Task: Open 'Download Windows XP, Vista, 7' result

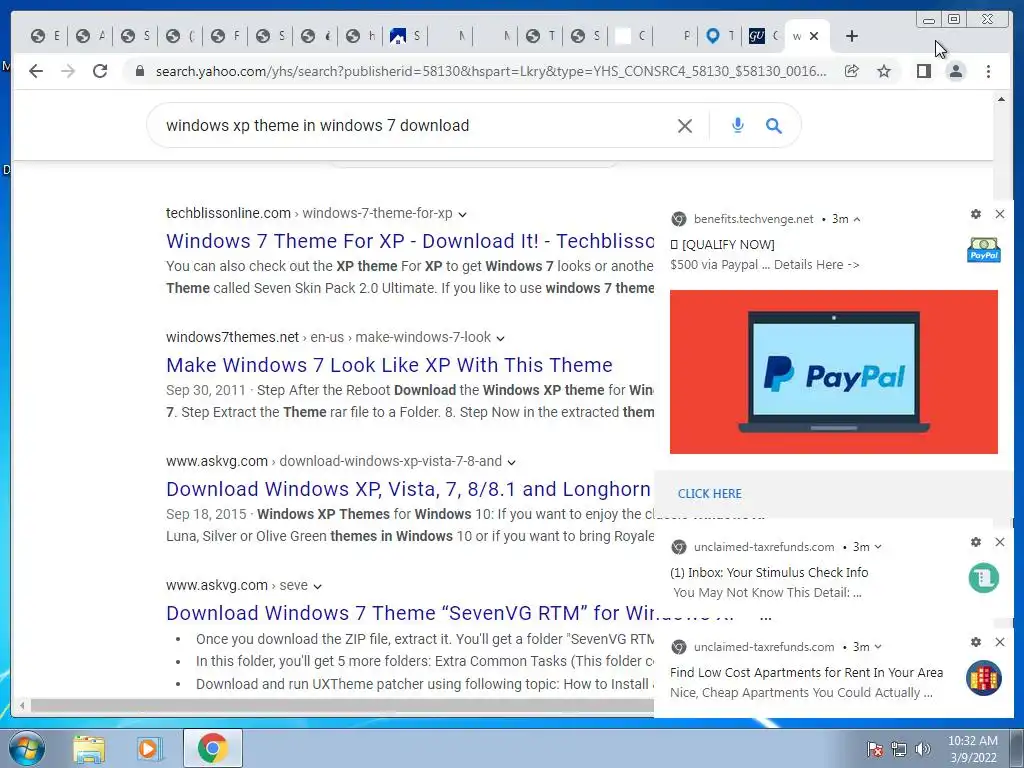Action: [408, 489]
